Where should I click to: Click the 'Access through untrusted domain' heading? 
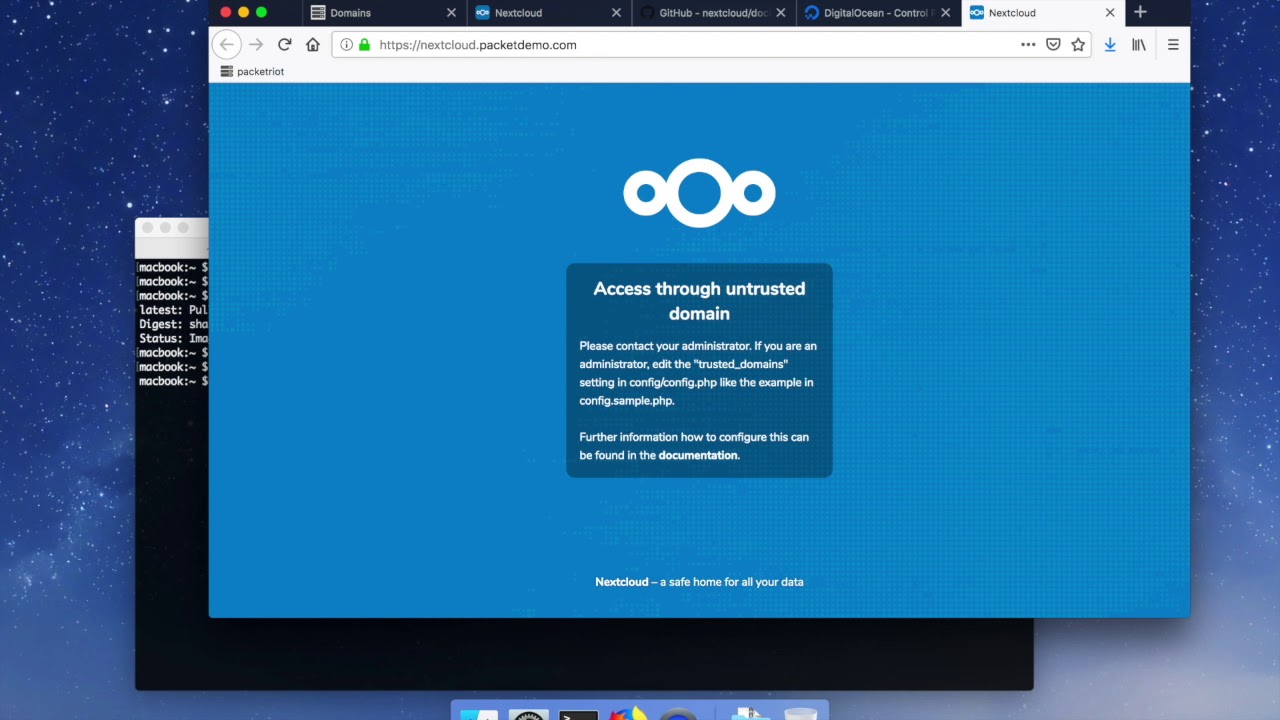pos(699,301)
